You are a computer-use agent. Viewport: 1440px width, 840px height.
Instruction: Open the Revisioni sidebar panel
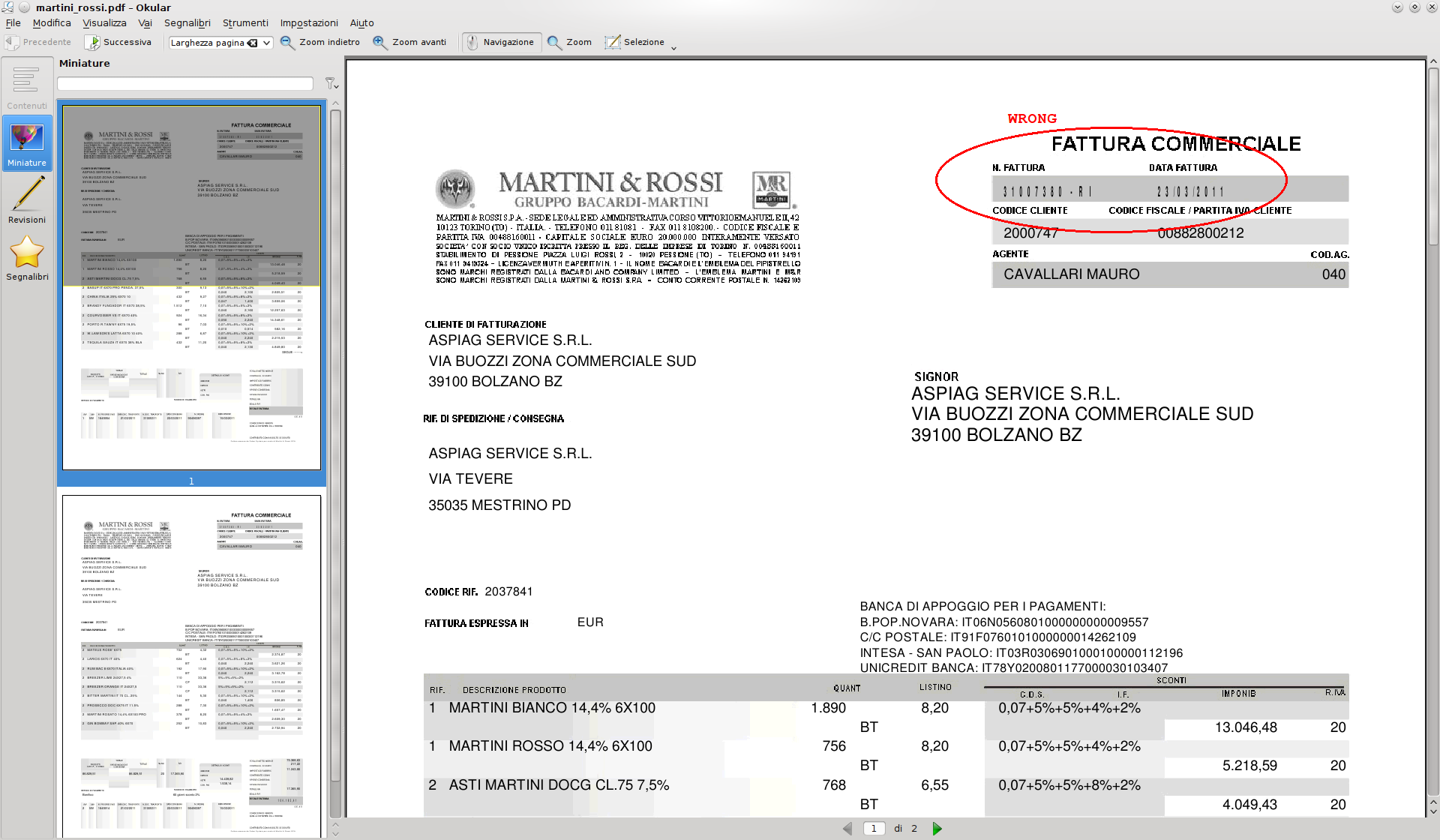(x=27, y=201)
